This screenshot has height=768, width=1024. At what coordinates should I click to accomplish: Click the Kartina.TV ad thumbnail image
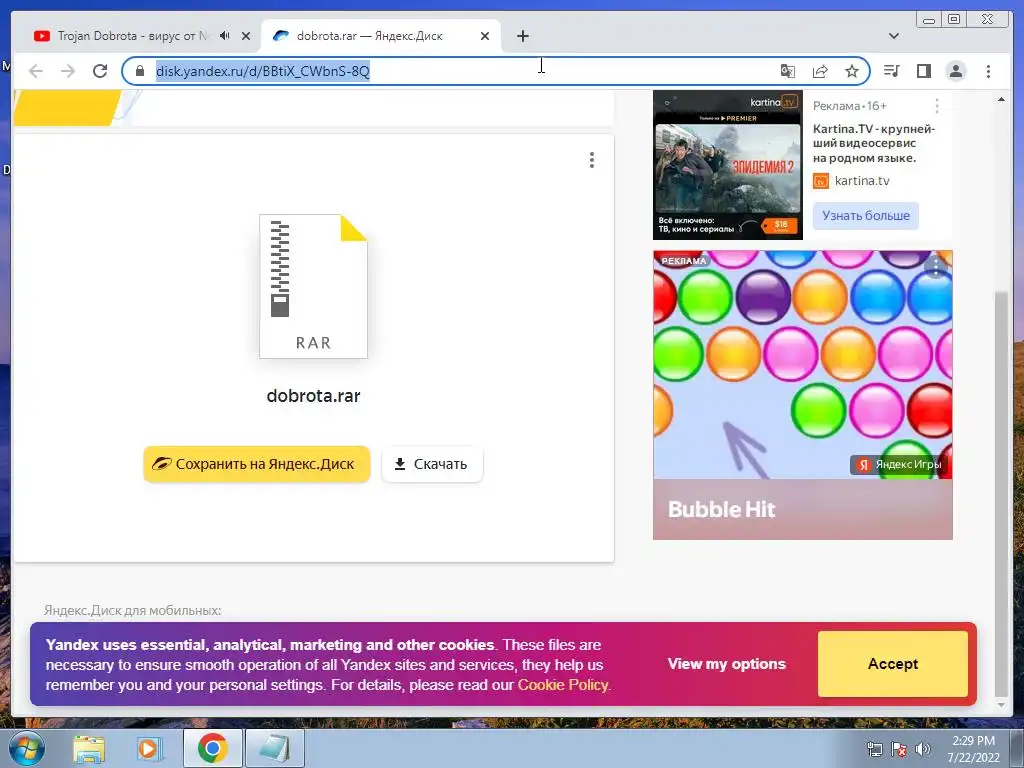pyautogui.click(x=728, y=165)
